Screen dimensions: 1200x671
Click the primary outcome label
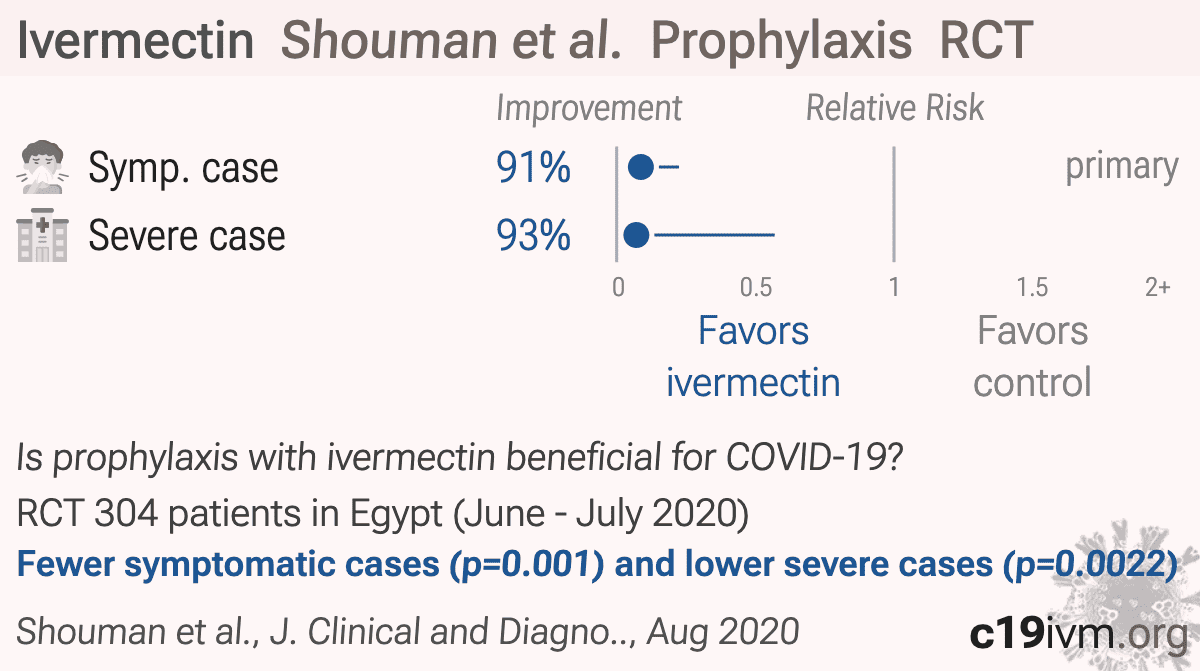tap(1122, 168)
